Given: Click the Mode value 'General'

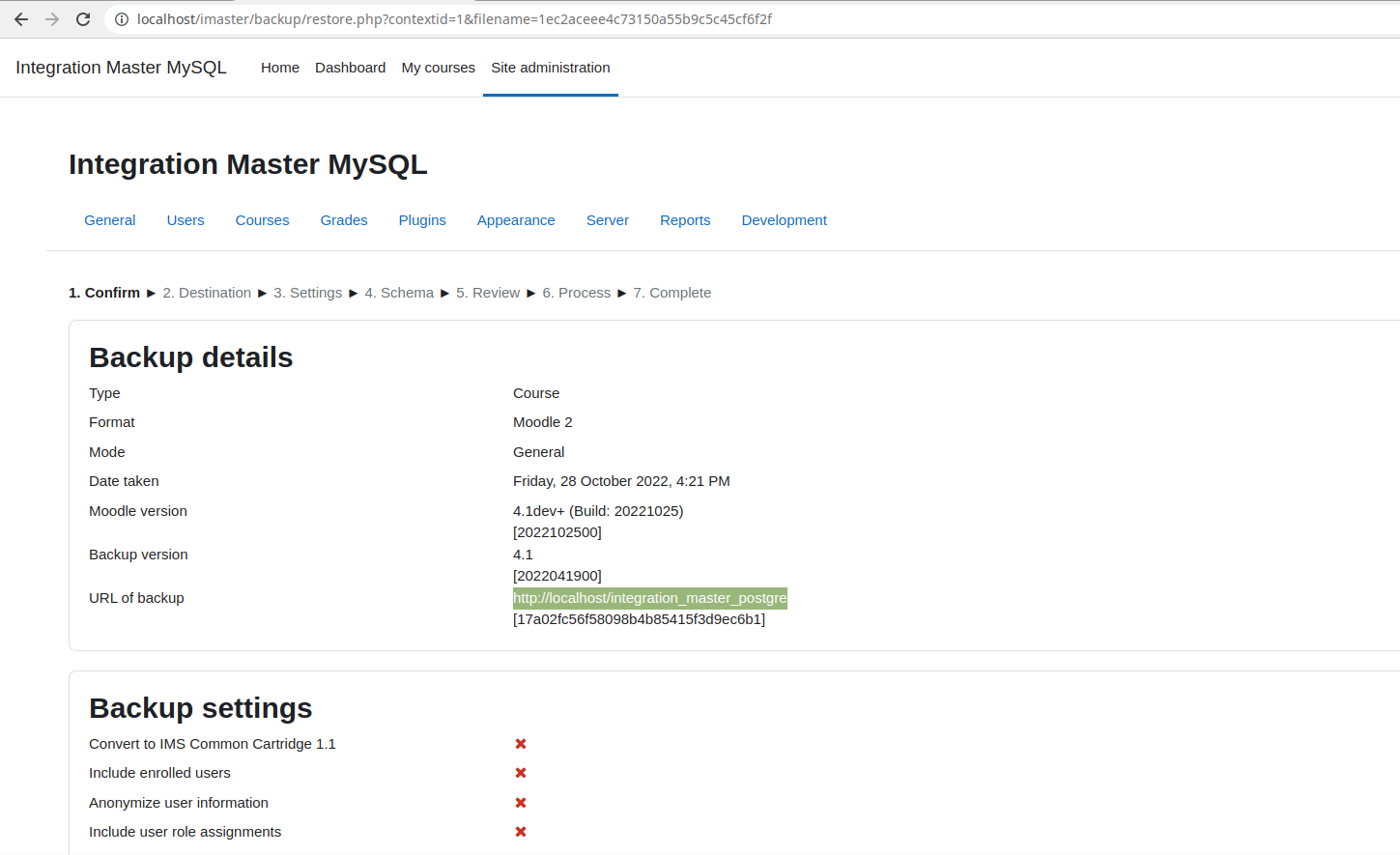Looking at the screenshot, I should (539, 452).
